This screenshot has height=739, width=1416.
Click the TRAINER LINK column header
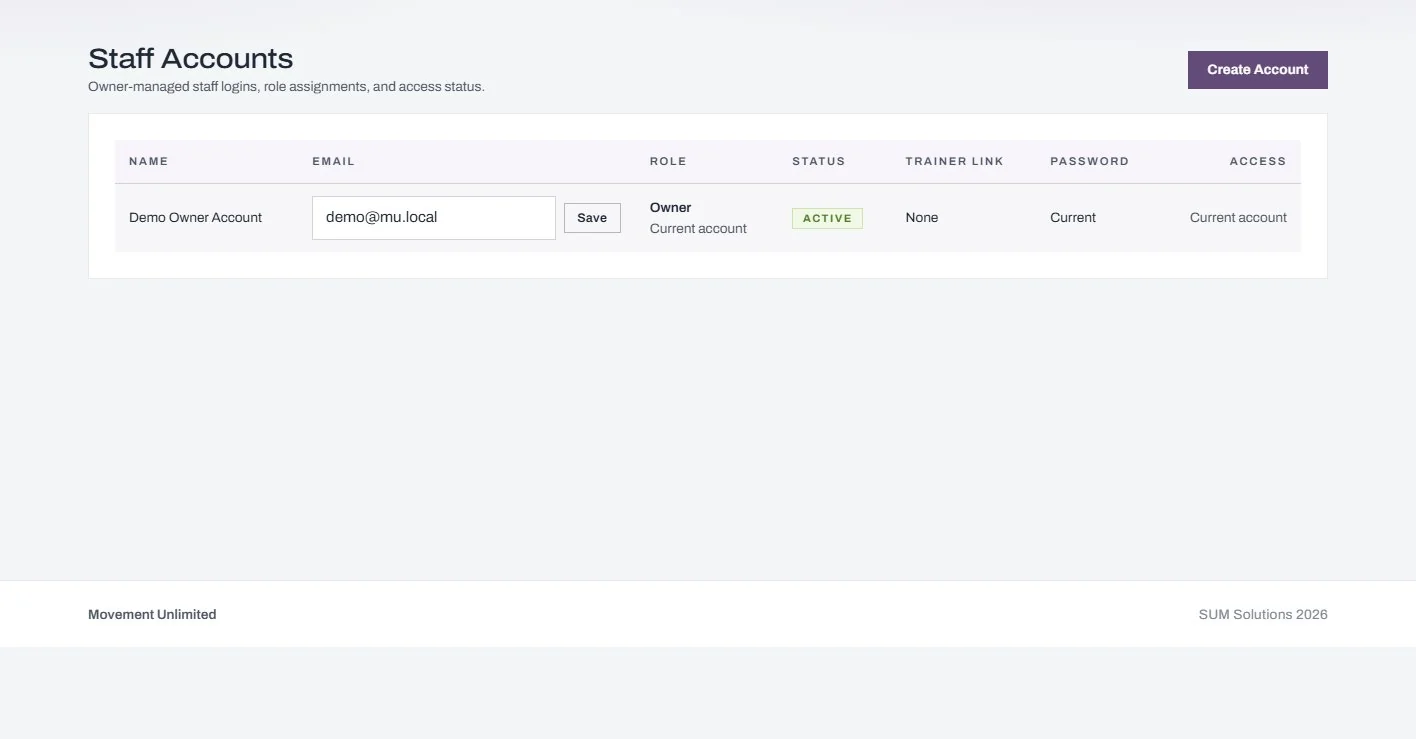[x=955, y=161]
